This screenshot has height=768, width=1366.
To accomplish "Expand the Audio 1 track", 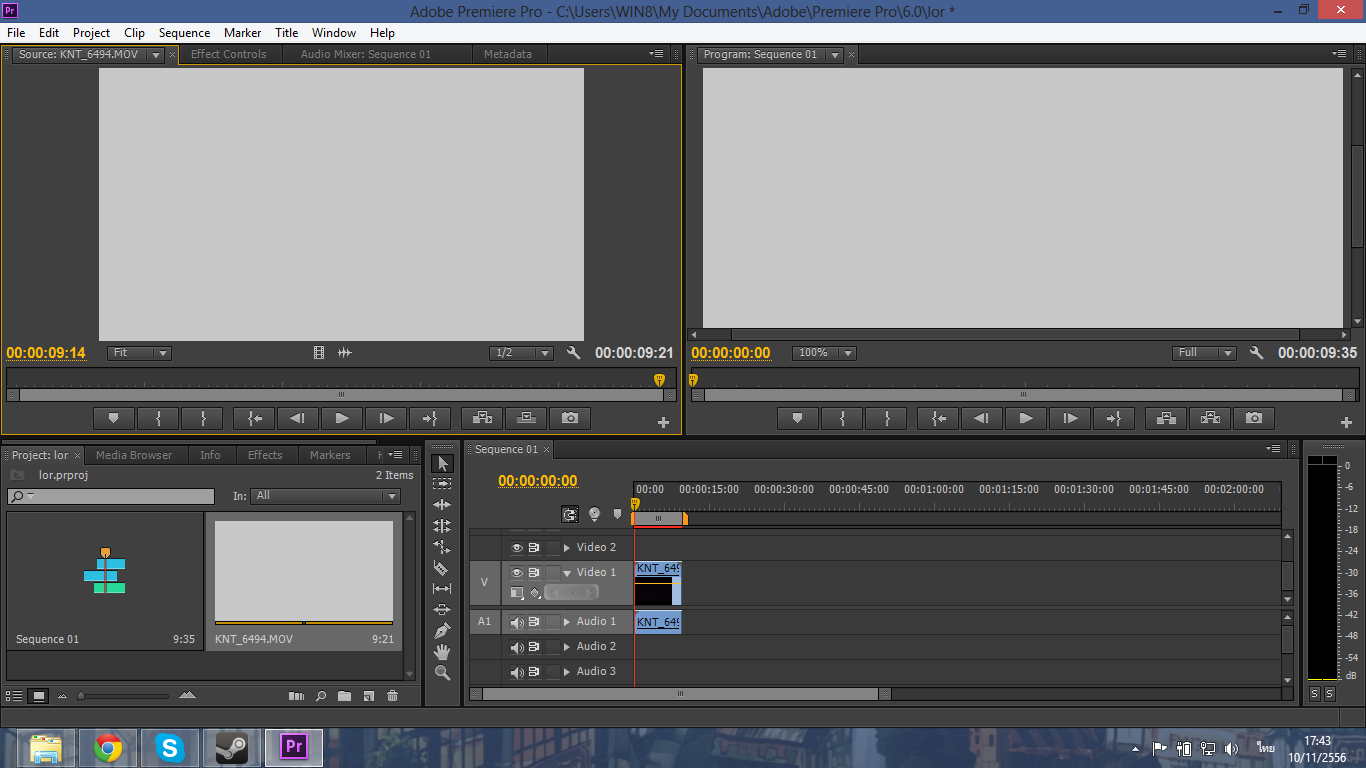I will [x=567, y=622].
